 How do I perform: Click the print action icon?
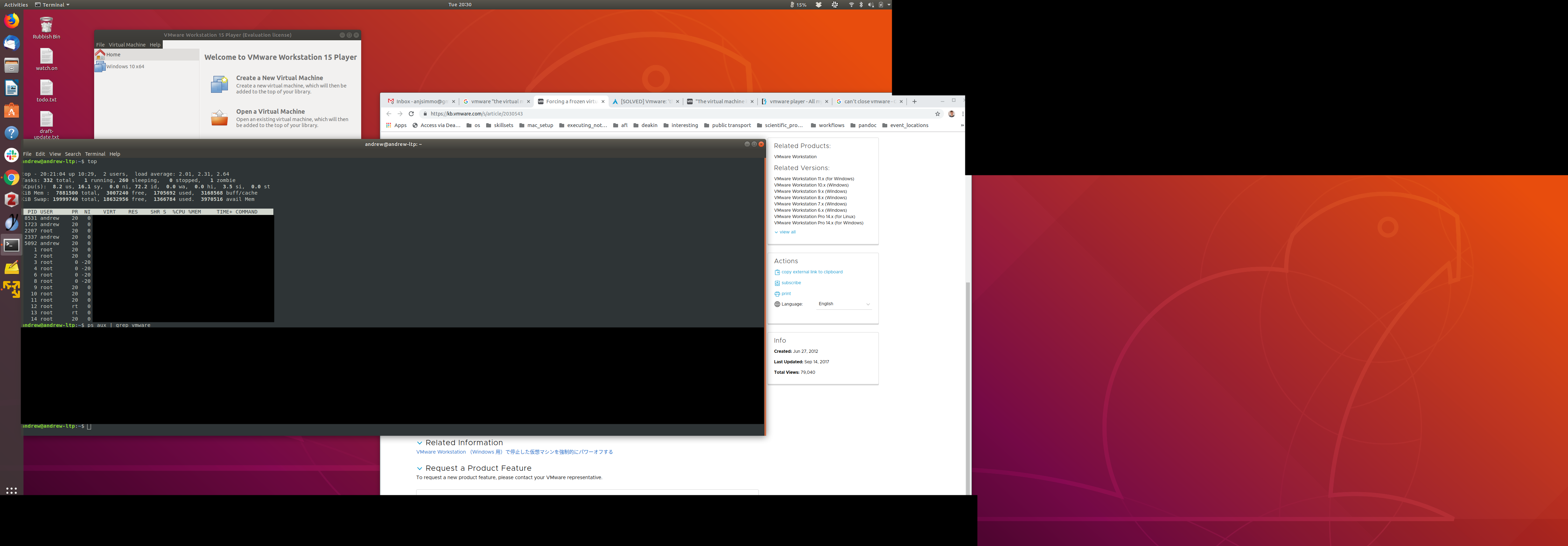pos(777,294)
